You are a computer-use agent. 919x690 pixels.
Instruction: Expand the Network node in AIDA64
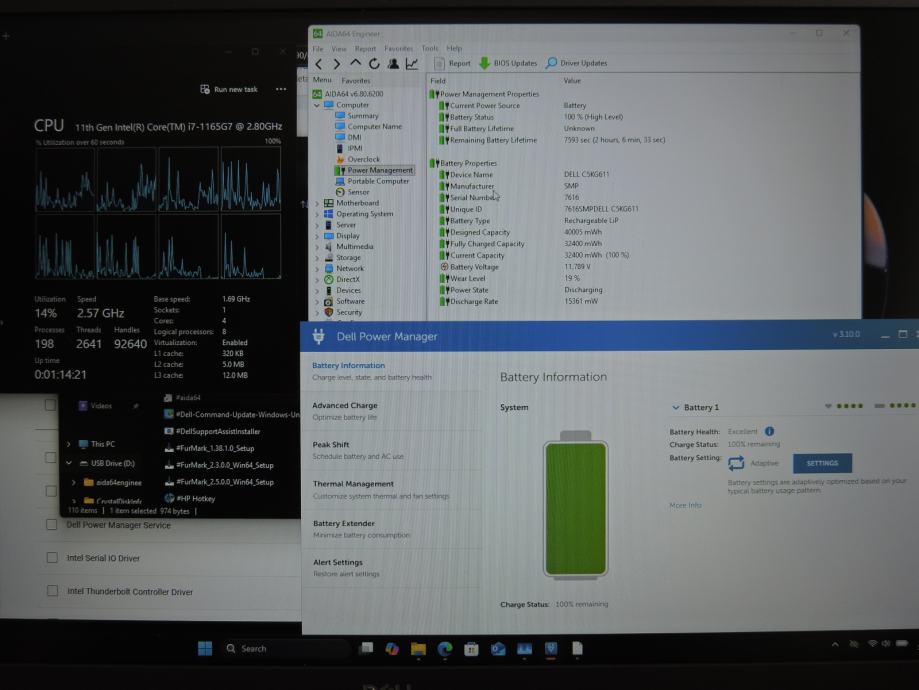point(317,269)
